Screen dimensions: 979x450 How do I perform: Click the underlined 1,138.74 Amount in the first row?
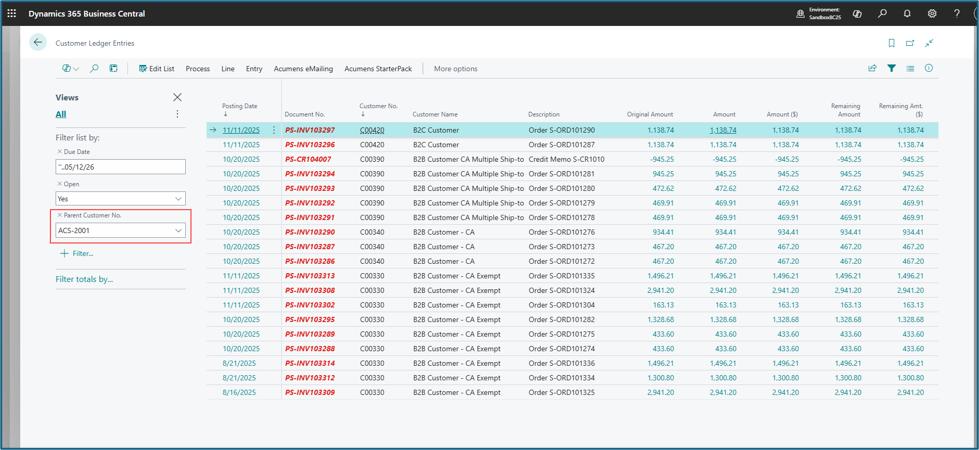723,130
